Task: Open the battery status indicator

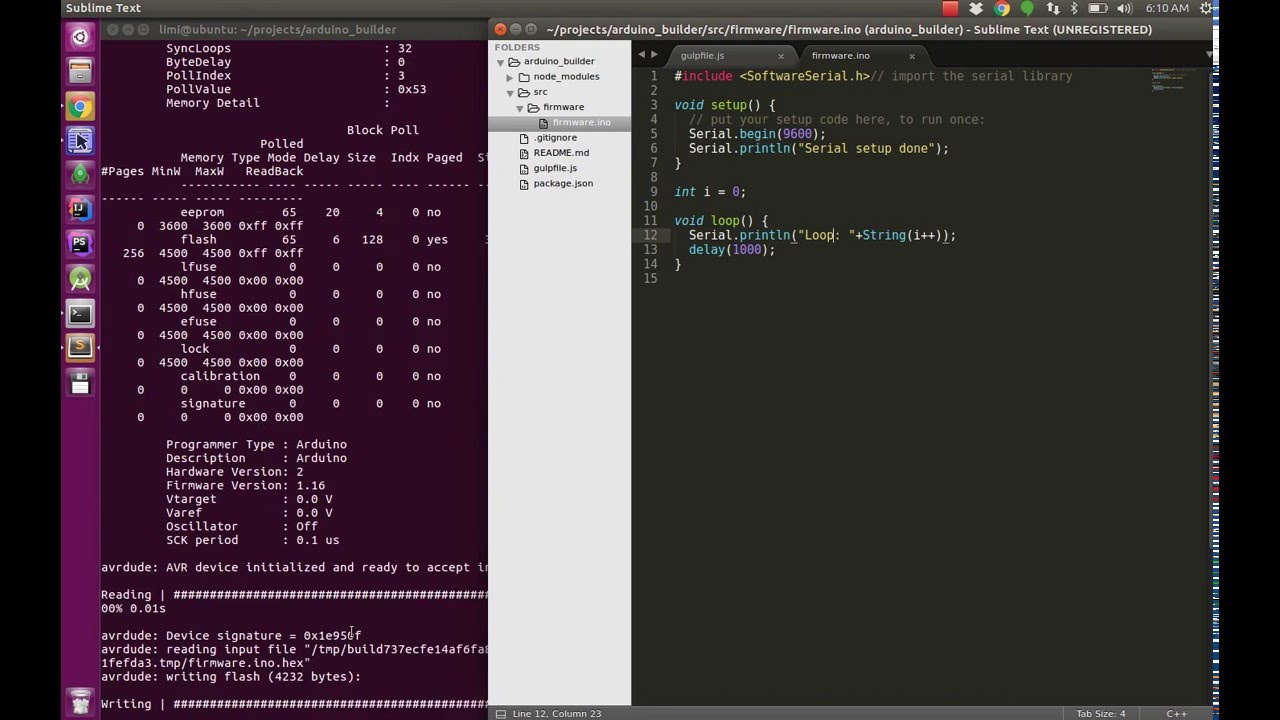Action: click(1097, 8)
